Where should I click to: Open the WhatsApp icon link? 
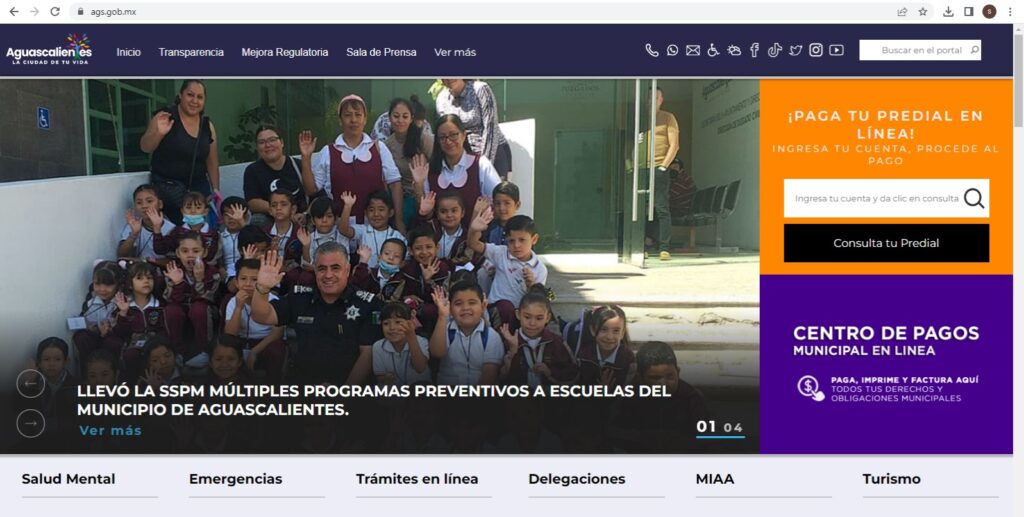pos(672,50)
